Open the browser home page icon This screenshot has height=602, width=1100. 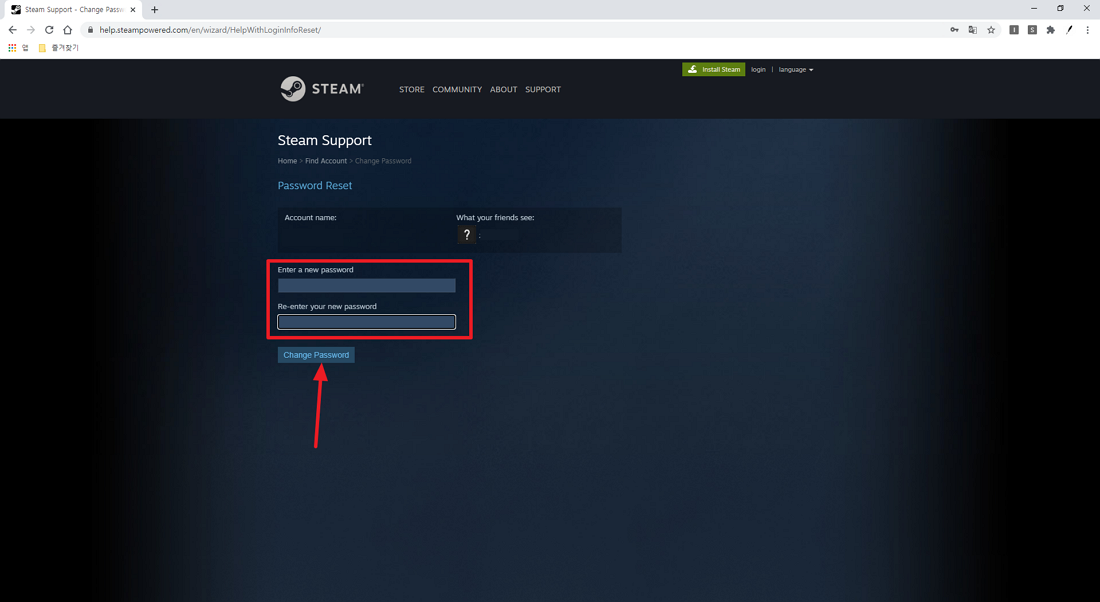click(x=67, y=29)
